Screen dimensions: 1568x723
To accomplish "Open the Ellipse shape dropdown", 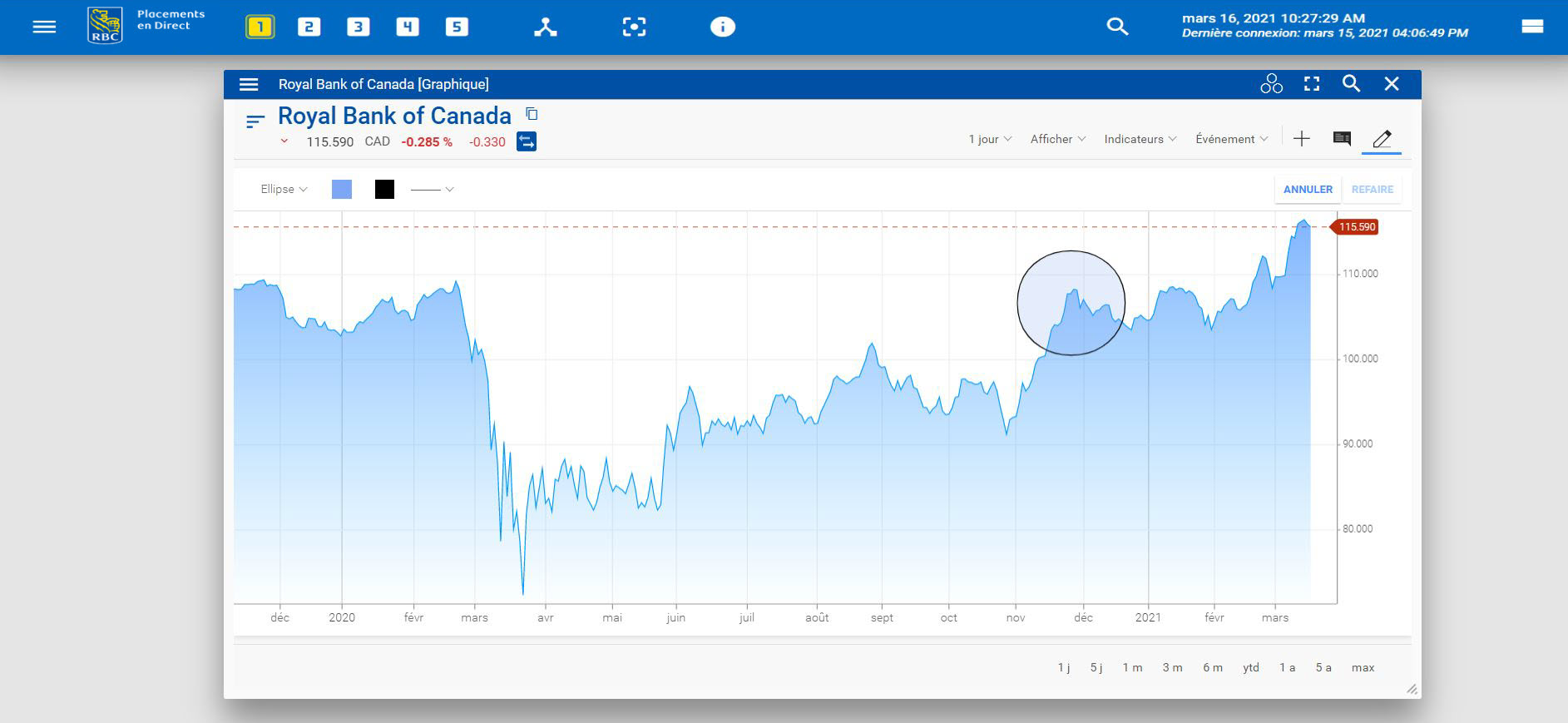I will point(284,190).
